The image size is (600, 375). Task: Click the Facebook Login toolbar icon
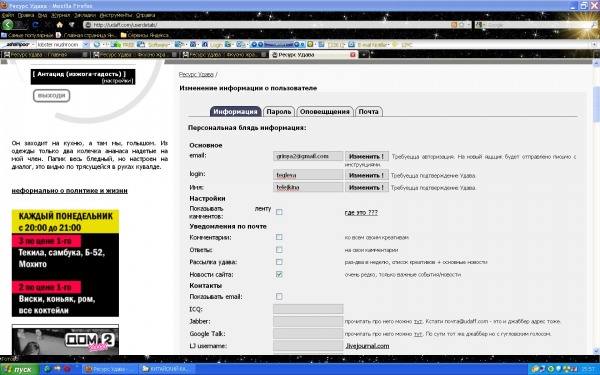point(212,45)
